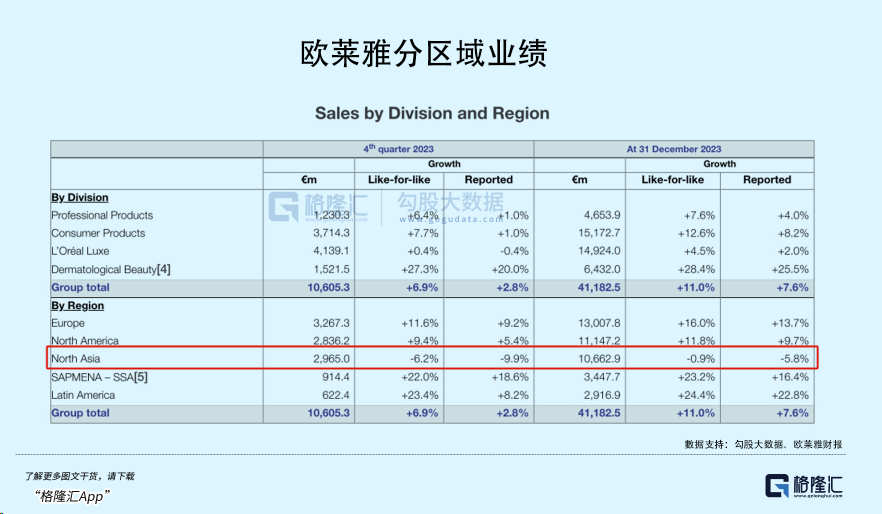This screenshot has width=882, height=514.
Task: Click the Europe like-for-like cell +11.6%
Action: (x=420, y=323)
